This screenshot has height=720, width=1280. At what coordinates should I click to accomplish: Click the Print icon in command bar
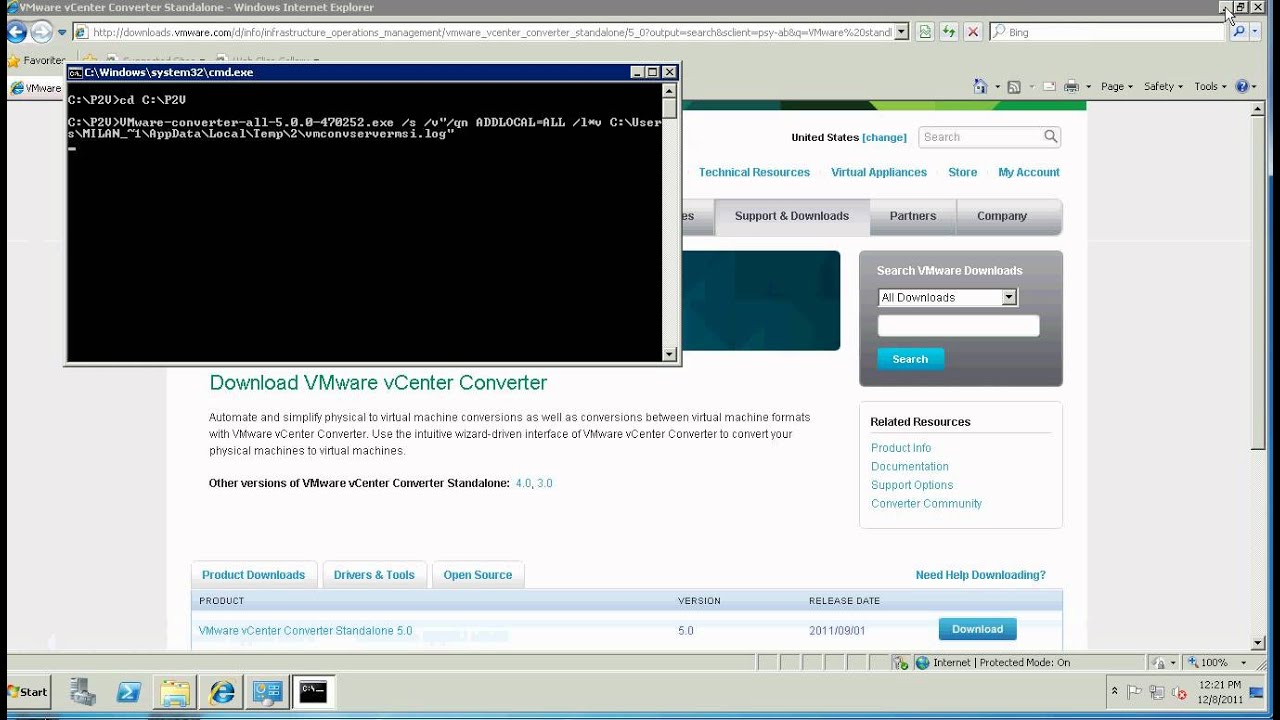pos(1071,87)
